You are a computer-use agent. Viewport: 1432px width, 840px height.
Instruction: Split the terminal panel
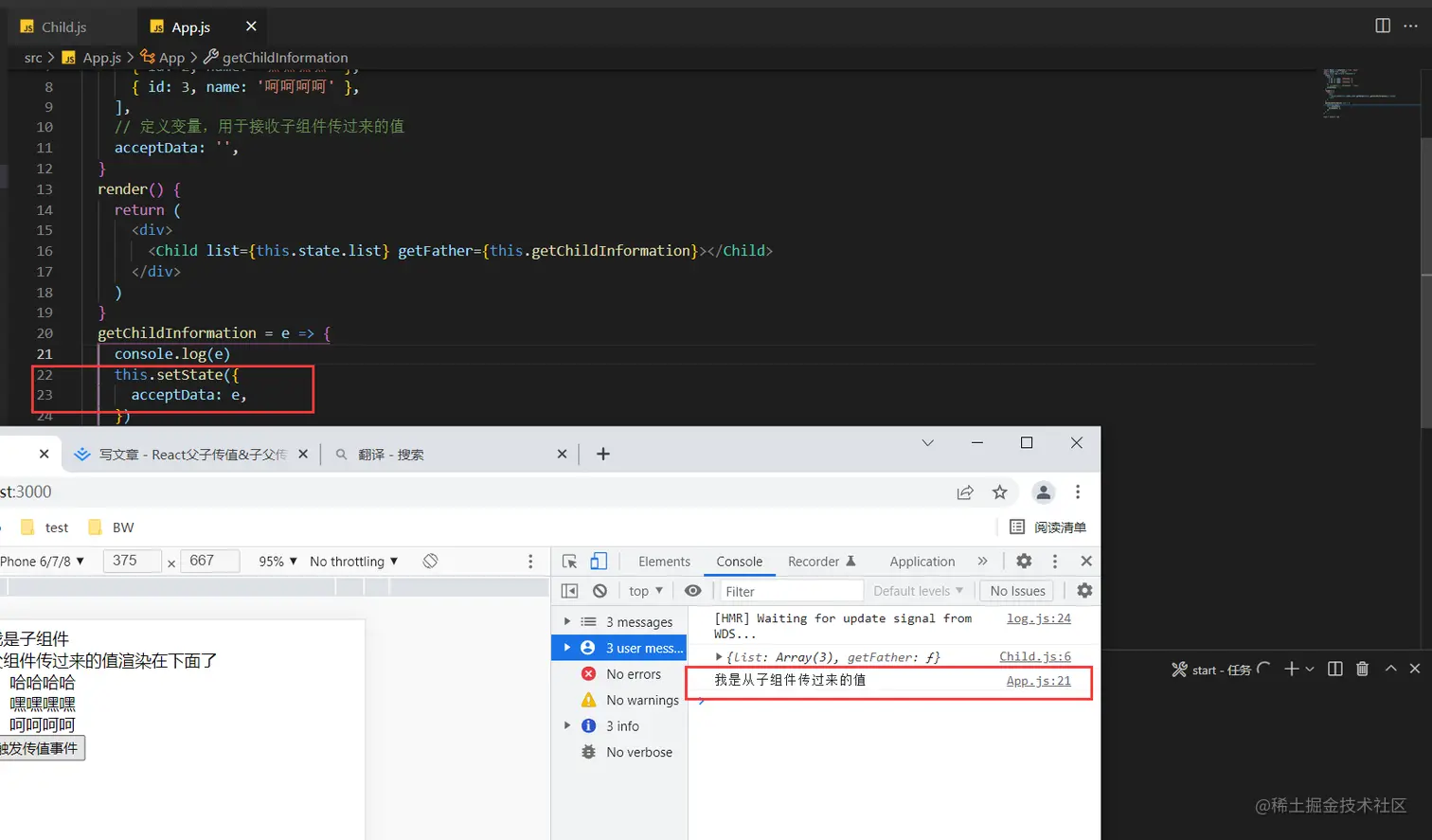coord(1335,669)
